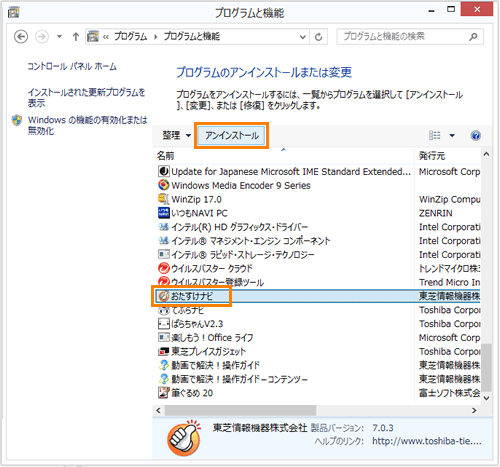This screenshot has height=467, width=500.
Task: Click the horizontal scrollbar thumb
Action: pyautogui.click(x=240, y=410)
